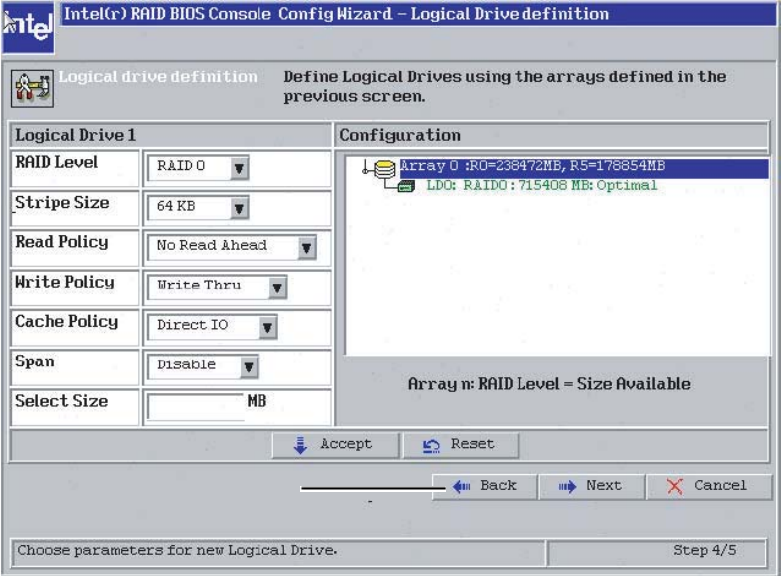Click the LD0 logical drive icon
Viewport: 781px width, 576px height.
tap(406, 187)
